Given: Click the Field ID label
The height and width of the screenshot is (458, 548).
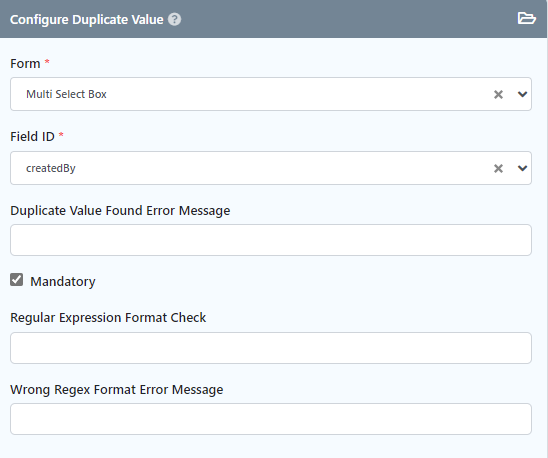Looking at the screenshot, I should pos(33,136).
